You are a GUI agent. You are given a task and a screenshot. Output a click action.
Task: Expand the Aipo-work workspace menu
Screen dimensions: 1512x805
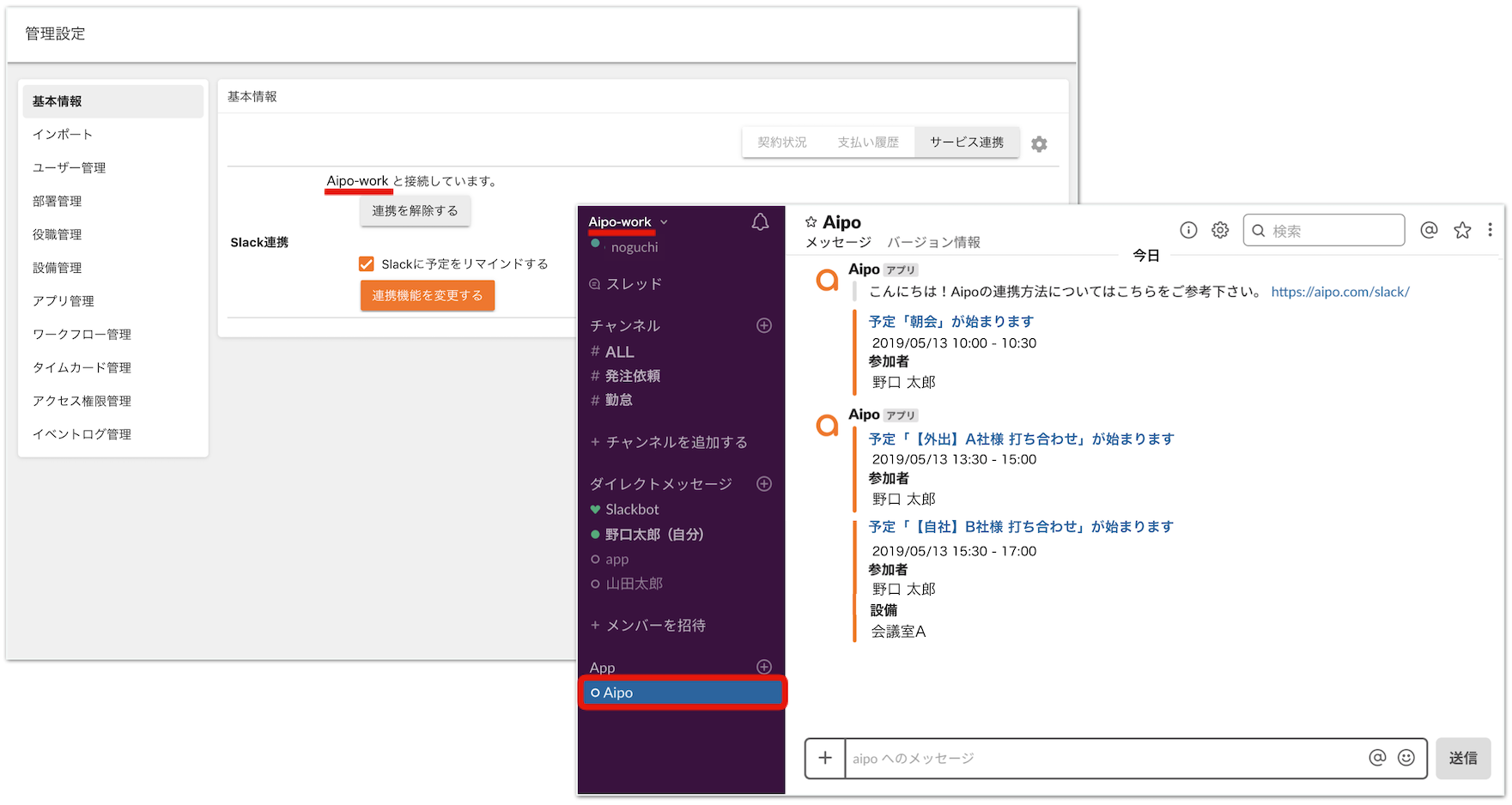628,222
